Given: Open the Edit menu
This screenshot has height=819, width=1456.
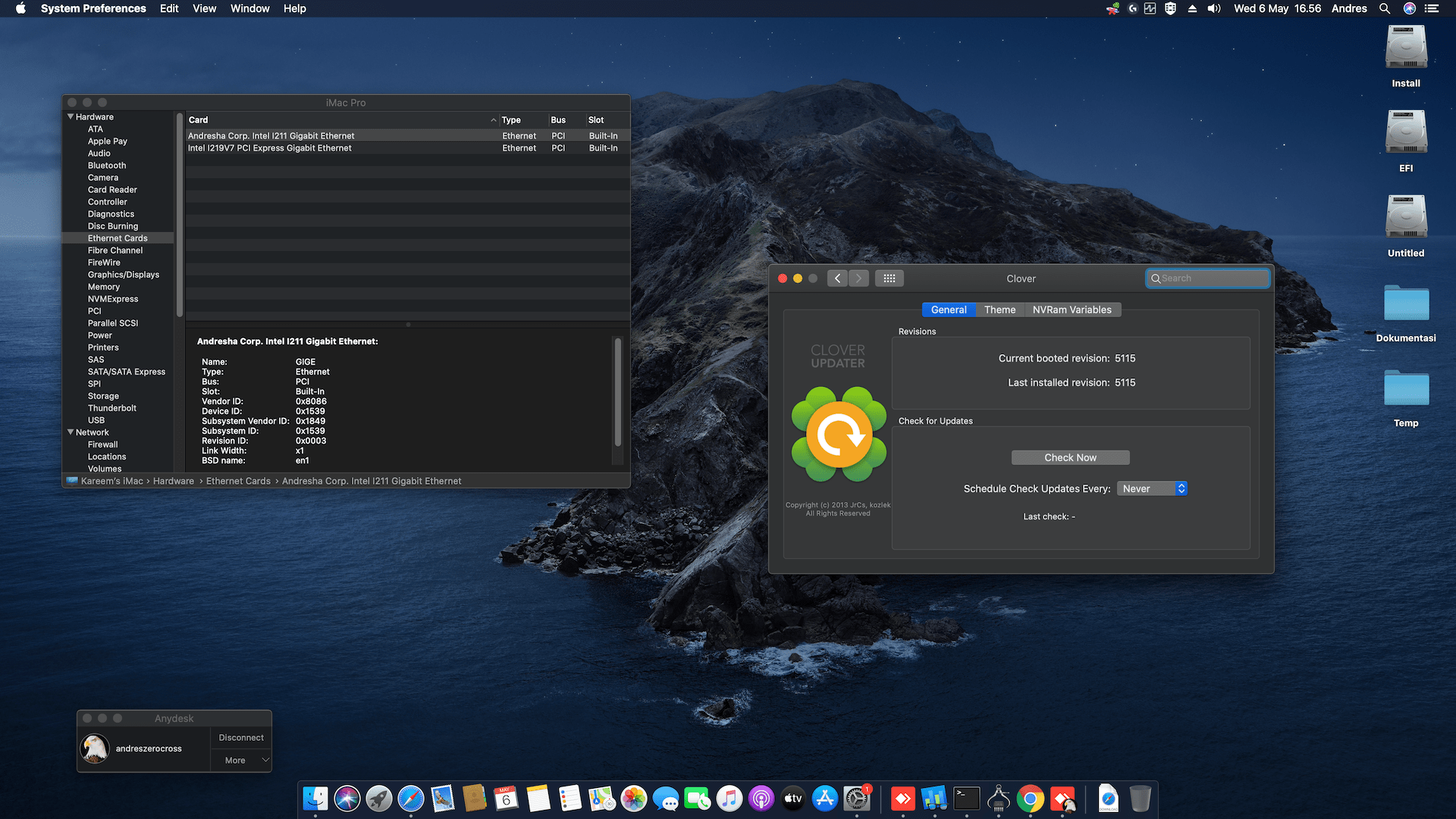Looking at the screenshot, I should coord(169,8).
